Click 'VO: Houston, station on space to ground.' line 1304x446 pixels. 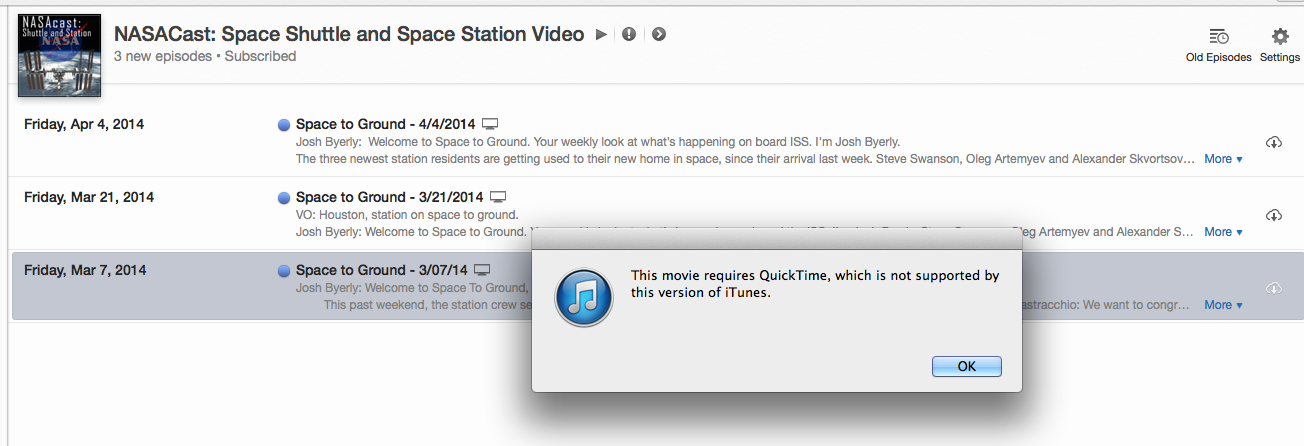click(407, 215)
